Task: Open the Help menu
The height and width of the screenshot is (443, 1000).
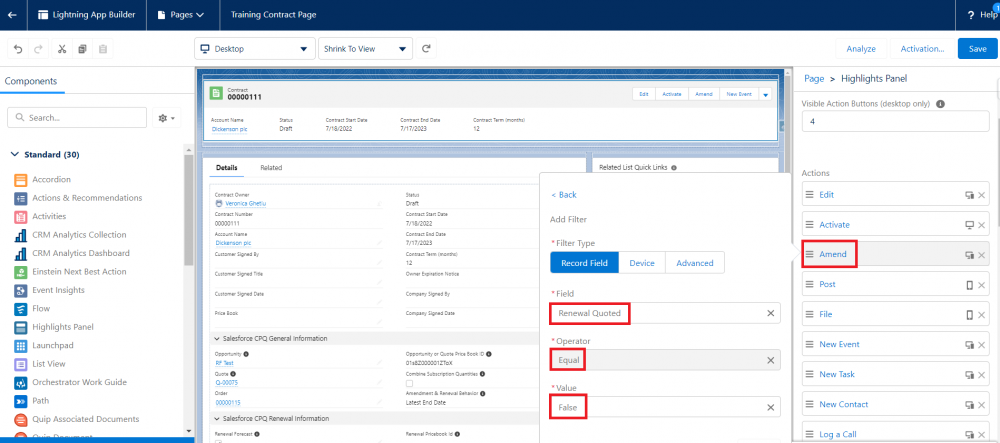Action: [x=984, y=15]
